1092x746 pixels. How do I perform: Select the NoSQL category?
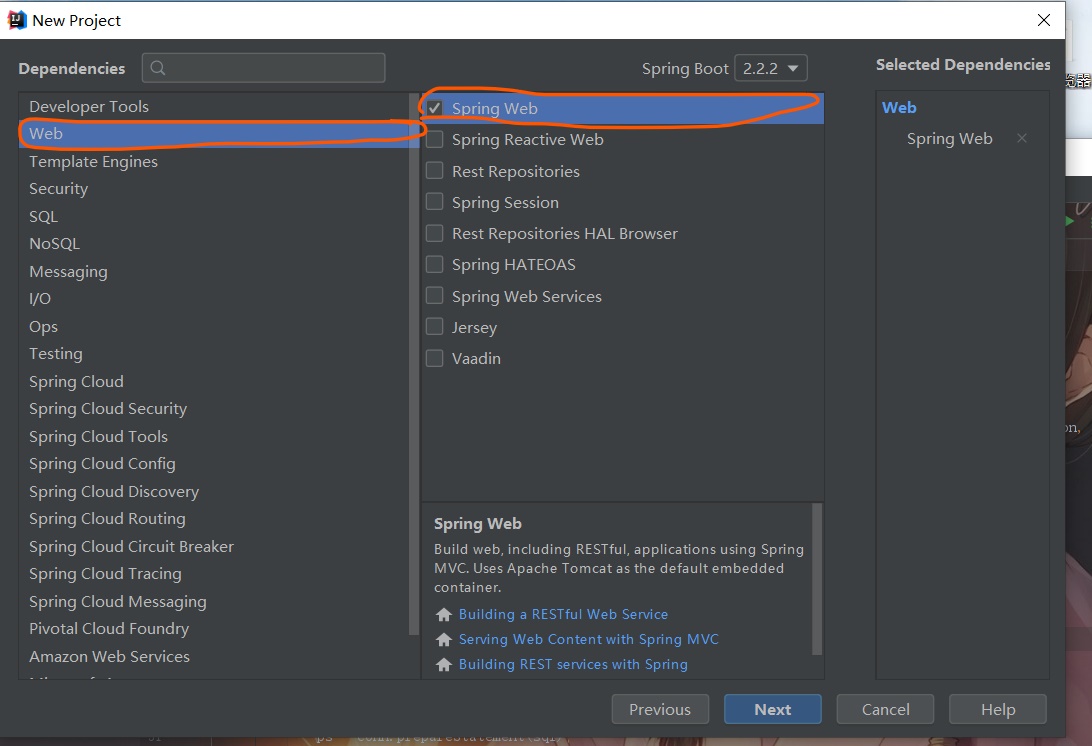click(x=214, y=244)
